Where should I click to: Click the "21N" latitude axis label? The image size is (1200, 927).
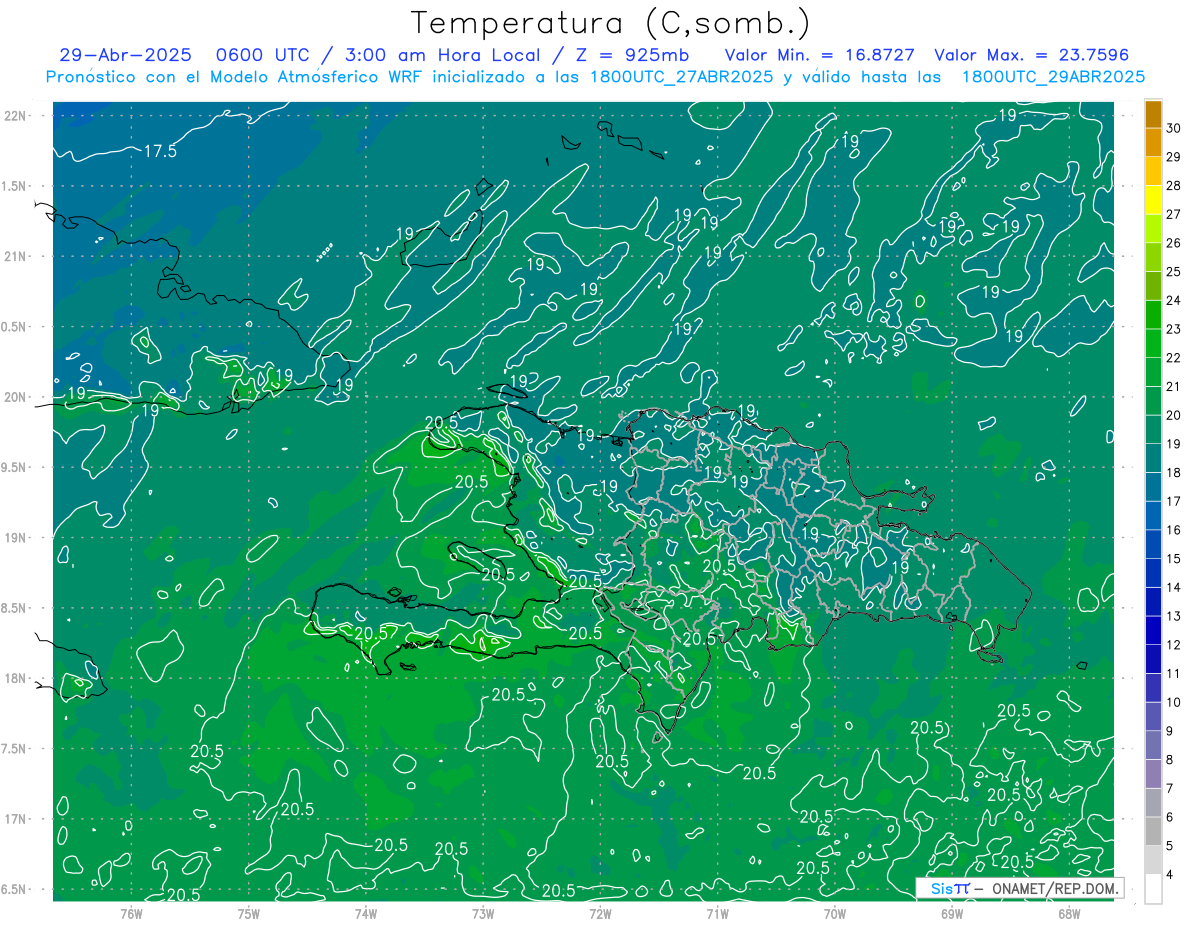pos(17,256)
